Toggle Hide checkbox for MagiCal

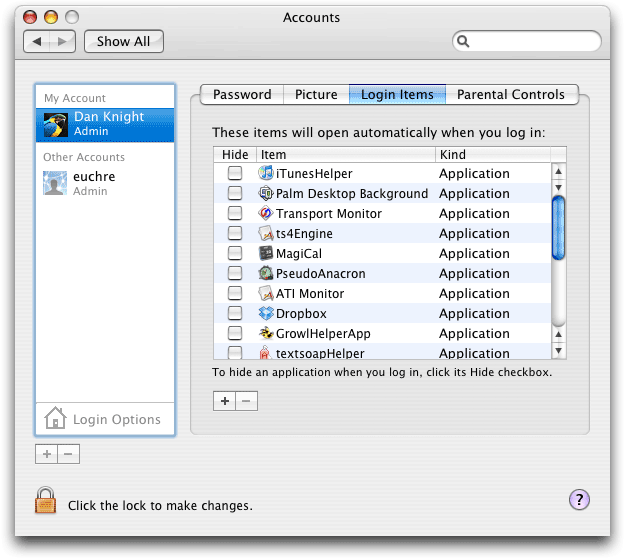[x=235, y=253]
